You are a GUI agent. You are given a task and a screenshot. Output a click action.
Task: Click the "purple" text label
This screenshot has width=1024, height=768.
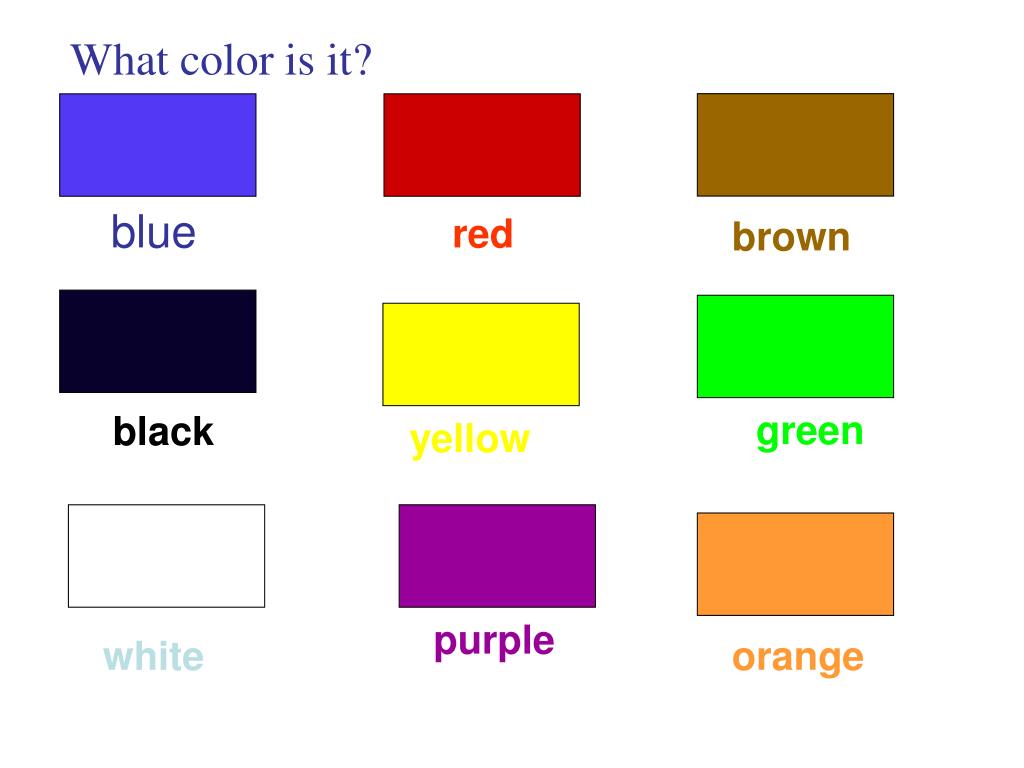(494, 642)
